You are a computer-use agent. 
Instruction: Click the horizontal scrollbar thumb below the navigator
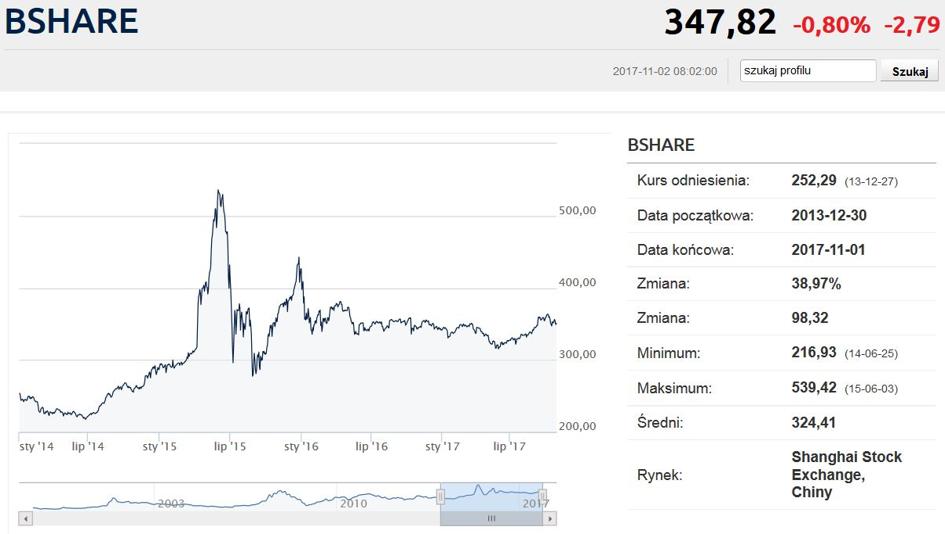tap(491, 519)
